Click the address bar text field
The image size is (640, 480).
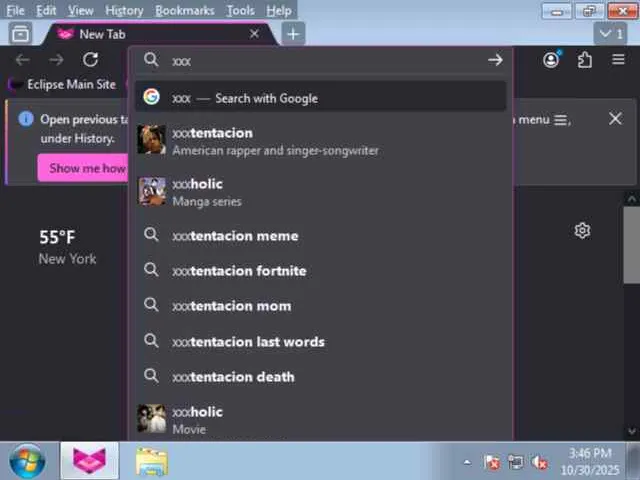point(322,61)
